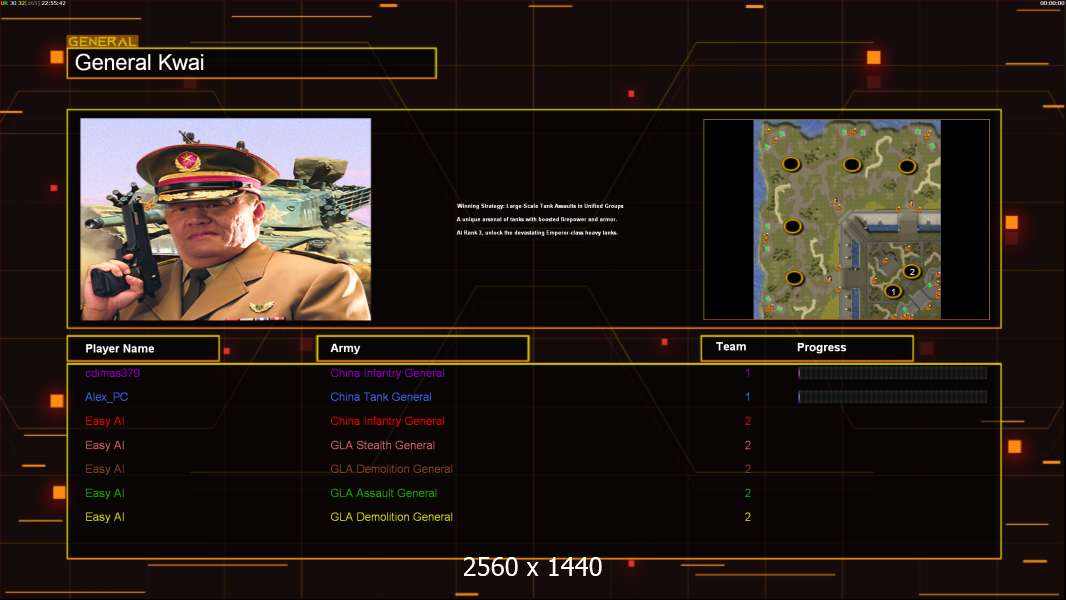Select the empty bottom-left start position on the map
Image resolution: width=1066 pixels, height=600 pixels.
(794, 278)
